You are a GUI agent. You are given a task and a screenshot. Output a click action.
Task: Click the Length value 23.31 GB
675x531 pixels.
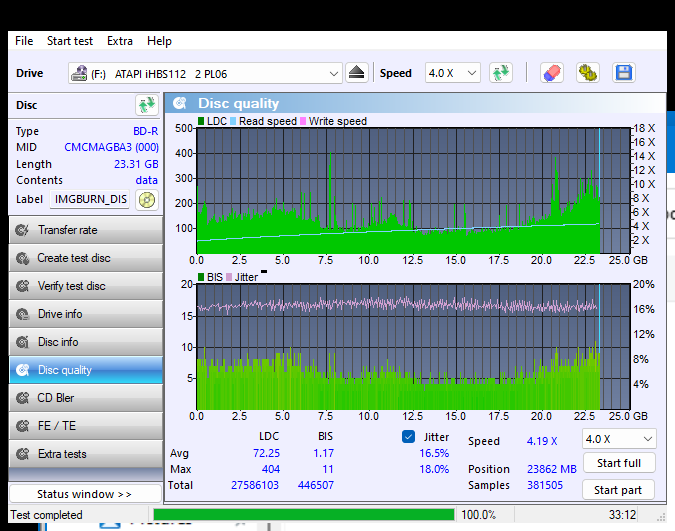pos(136,164)
